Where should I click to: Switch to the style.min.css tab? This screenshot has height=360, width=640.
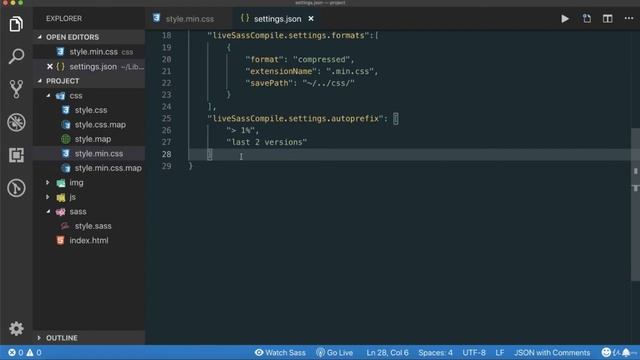[x=189, y=19]
